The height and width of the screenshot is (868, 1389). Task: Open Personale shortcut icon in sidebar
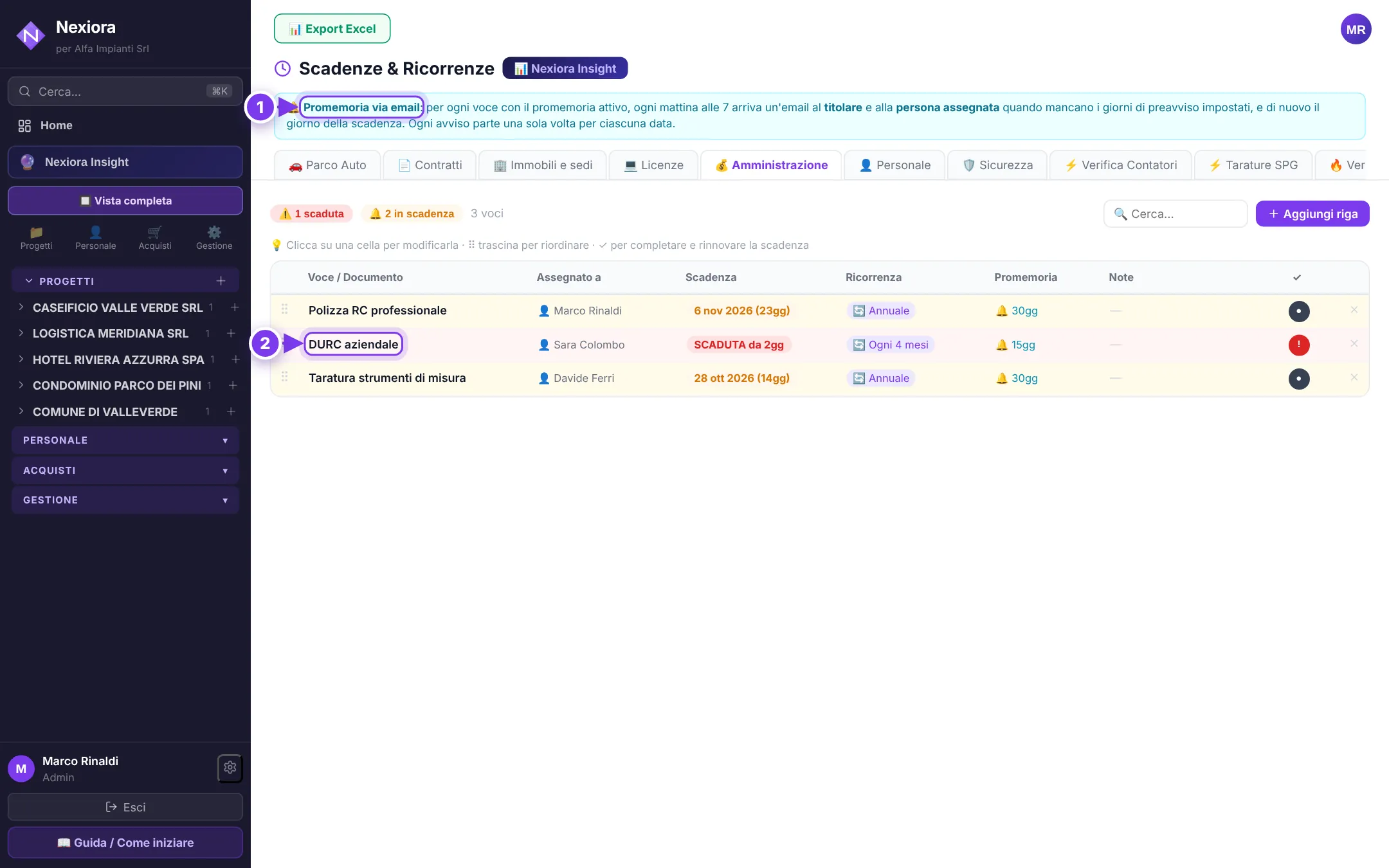[x=95, y=238]
